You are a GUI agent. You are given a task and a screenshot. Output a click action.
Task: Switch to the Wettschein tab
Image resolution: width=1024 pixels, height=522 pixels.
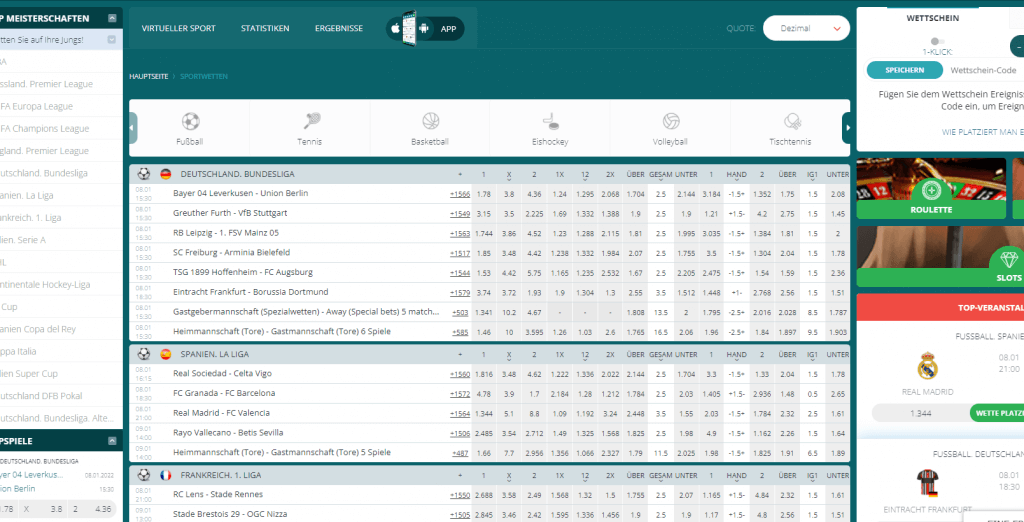pyautogui.click(x=933, y=18)
